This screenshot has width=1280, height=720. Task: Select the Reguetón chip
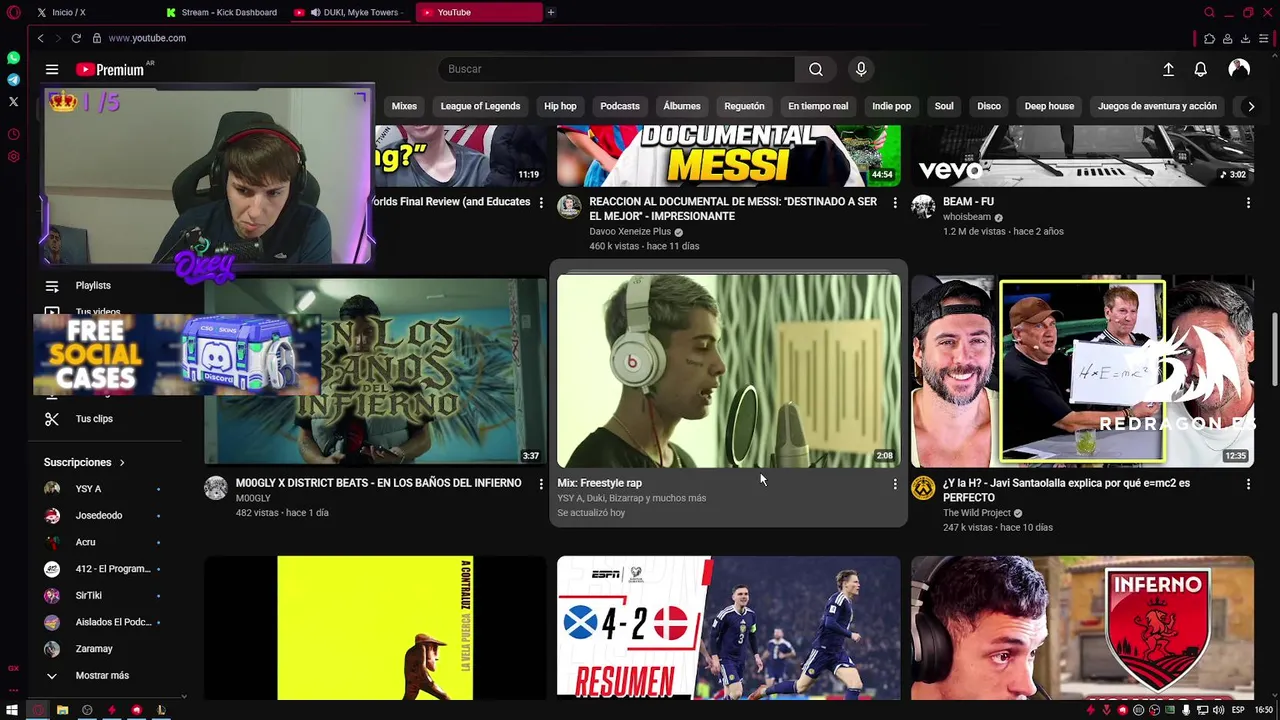tap(744, 106)
